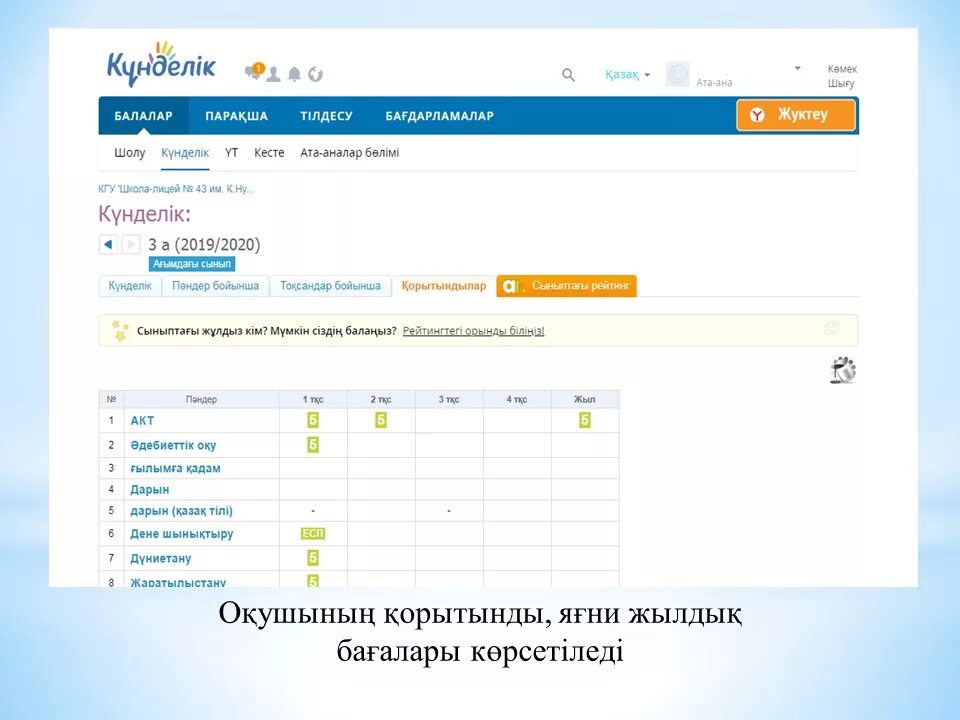Open search with the magnifier icon
Viewport: 960px width, 720px height.
(568, 74)
